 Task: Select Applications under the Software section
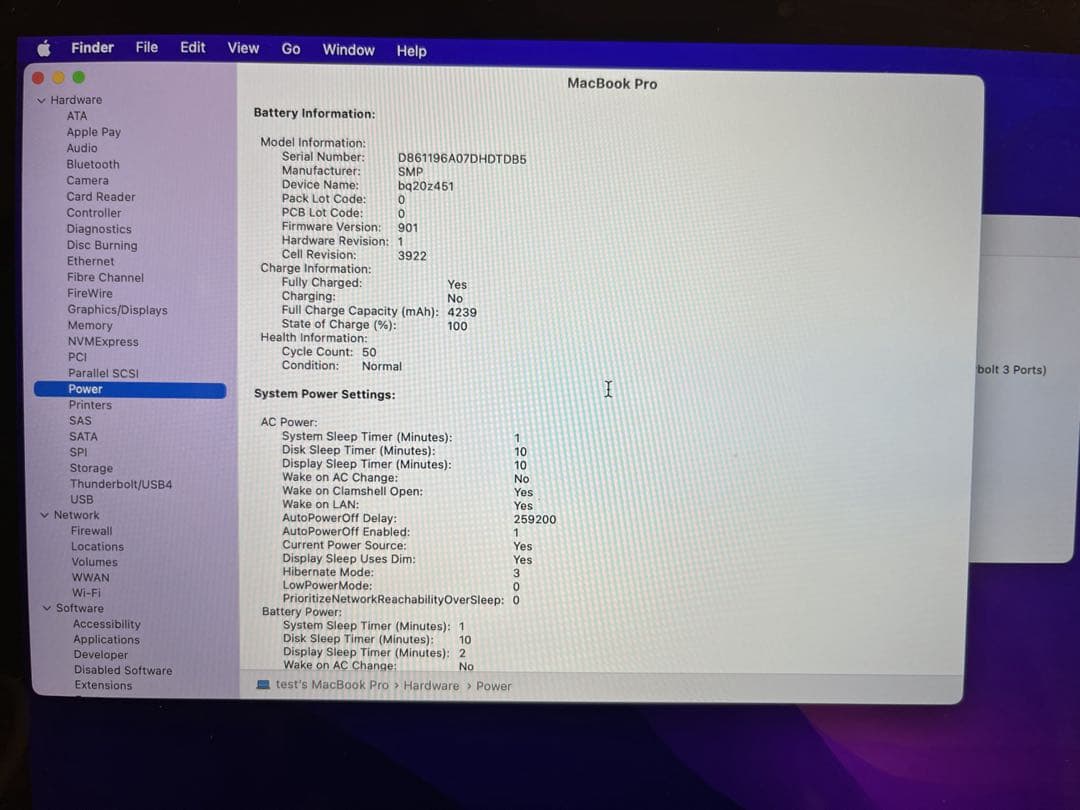click(106, 639)
